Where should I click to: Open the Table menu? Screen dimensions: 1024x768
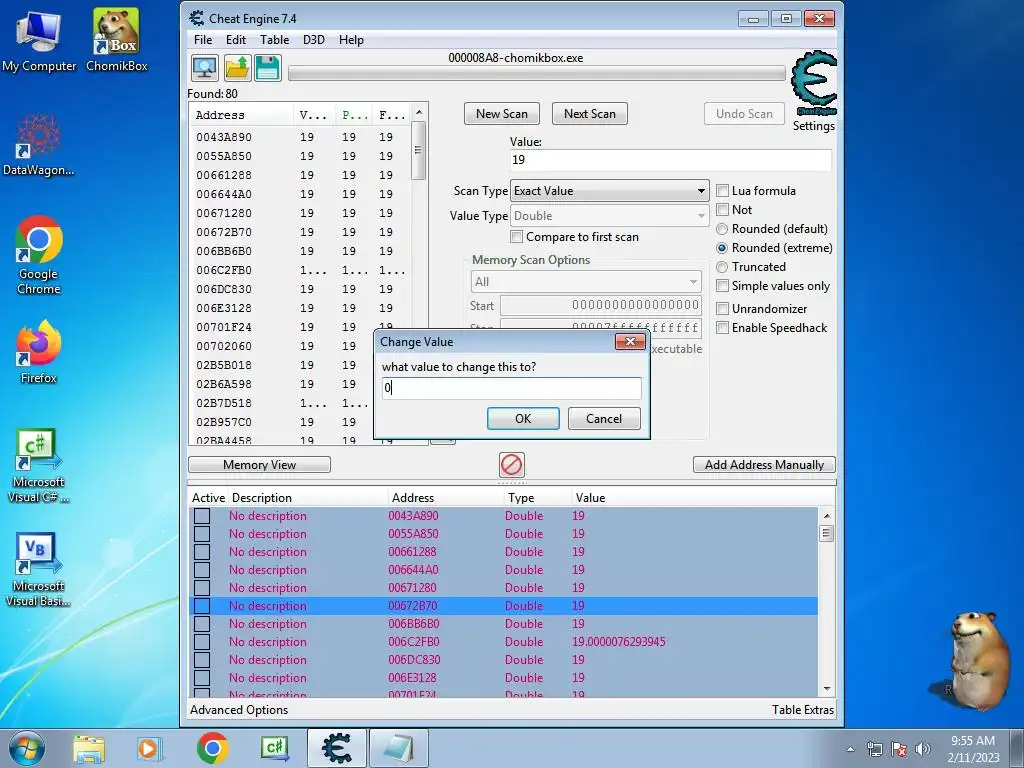274,40
